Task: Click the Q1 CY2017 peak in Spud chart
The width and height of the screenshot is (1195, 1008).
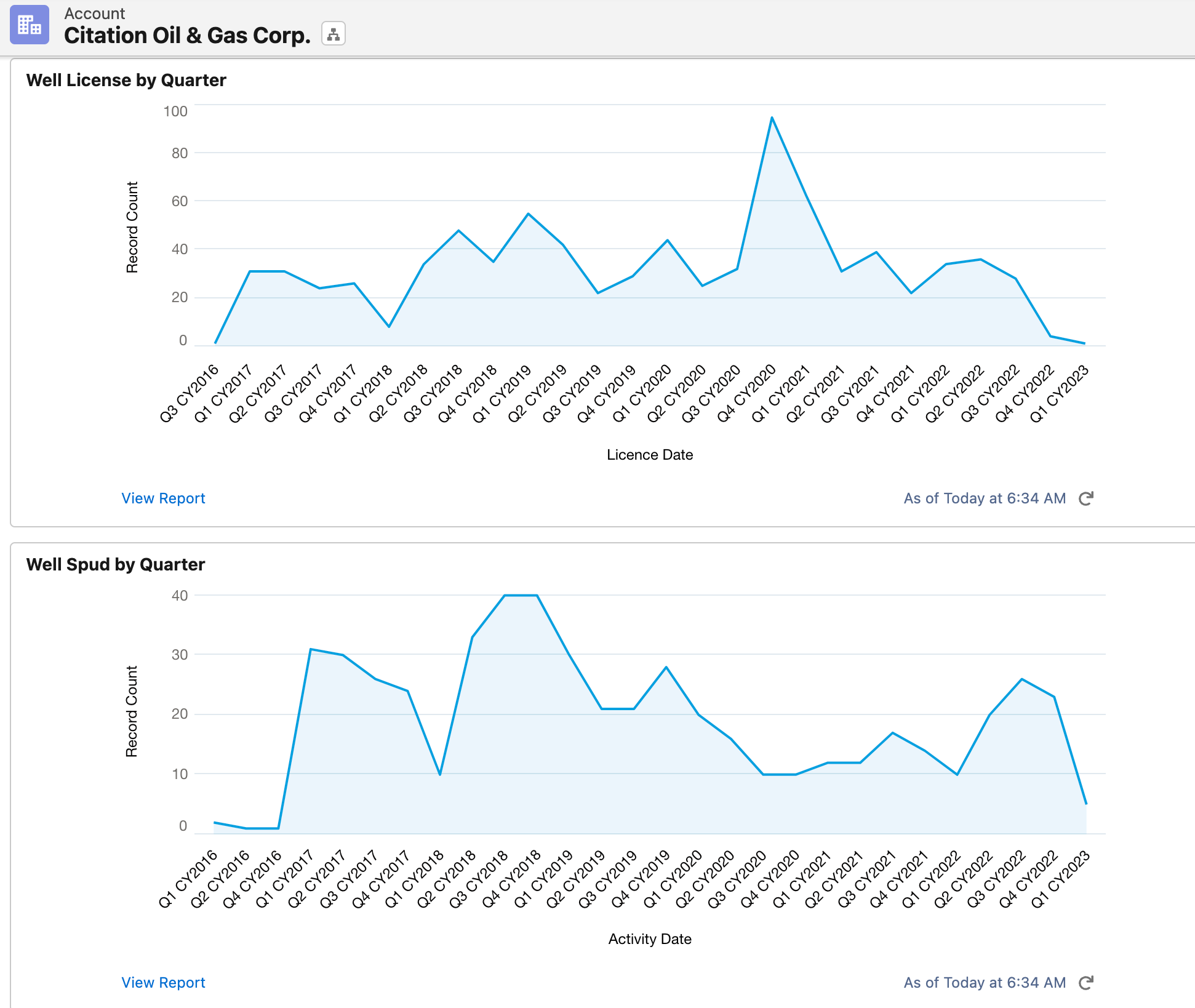Action: click(311, 649)
